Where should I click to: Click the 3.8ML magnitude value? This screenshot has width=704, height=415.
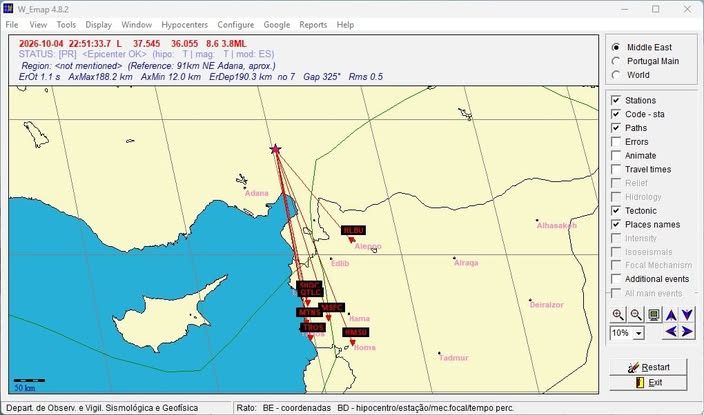tap(233, 44)
